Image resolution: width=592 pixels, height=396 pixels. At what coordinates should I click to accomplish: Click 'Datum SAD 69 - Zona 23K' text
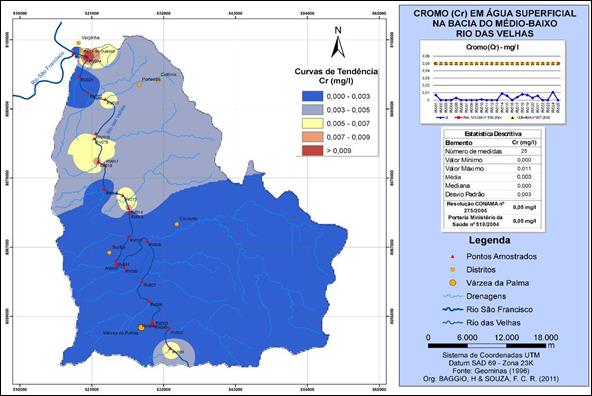(491, 363)
